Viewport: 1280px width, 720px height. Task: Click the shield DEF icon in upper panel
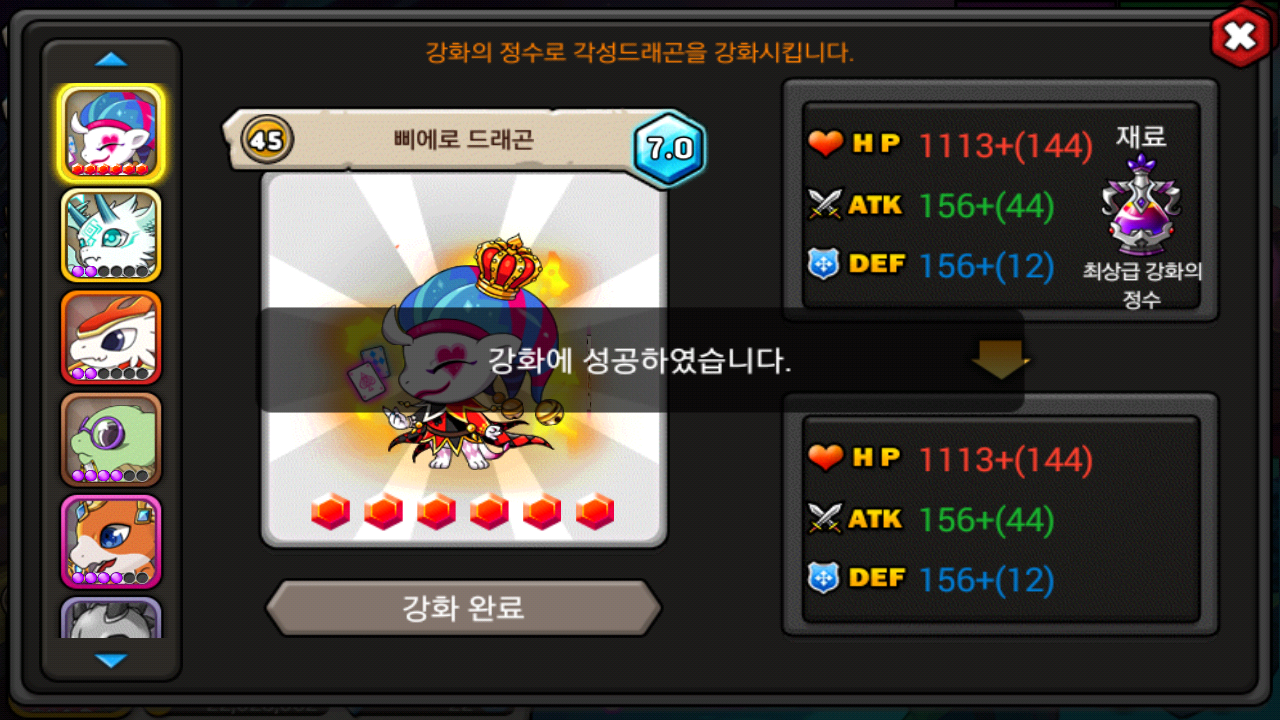click(x=824, y=265)
